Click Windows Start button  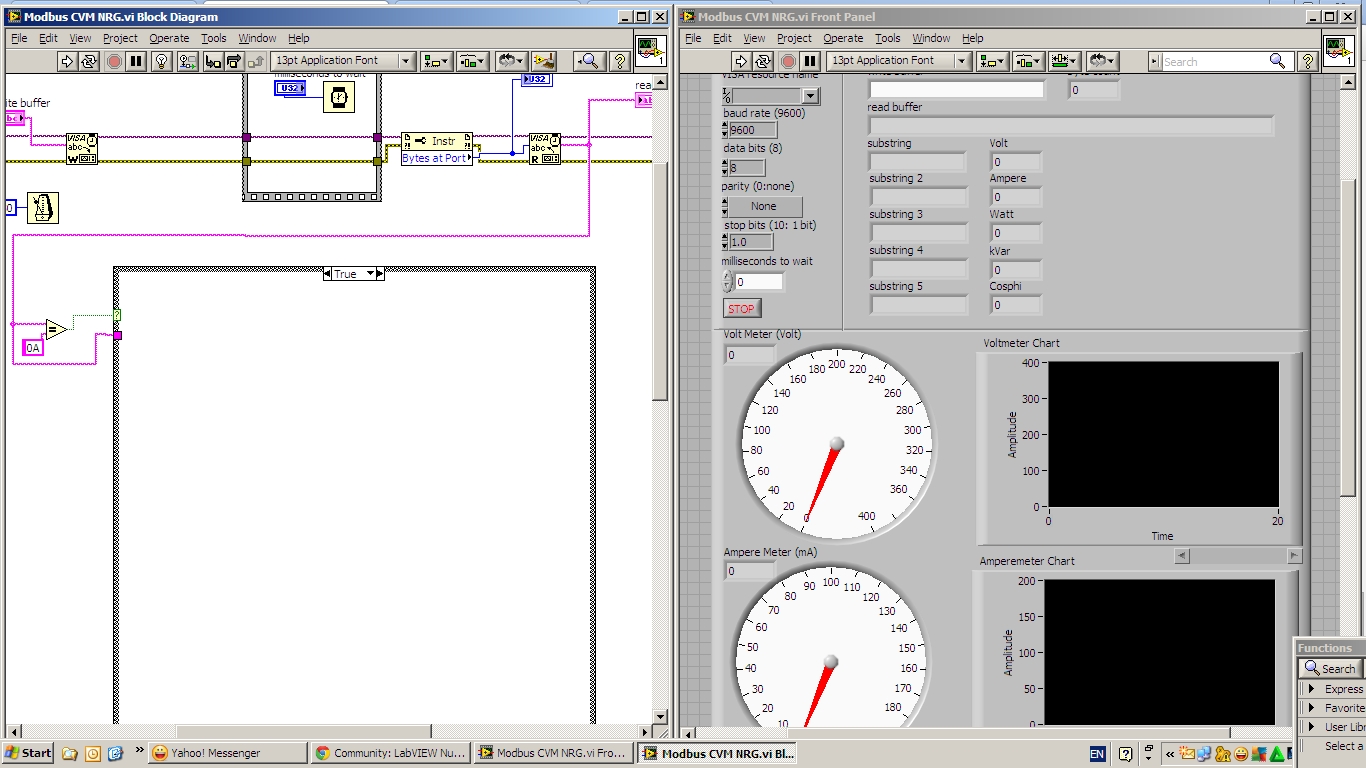[28, 753]
